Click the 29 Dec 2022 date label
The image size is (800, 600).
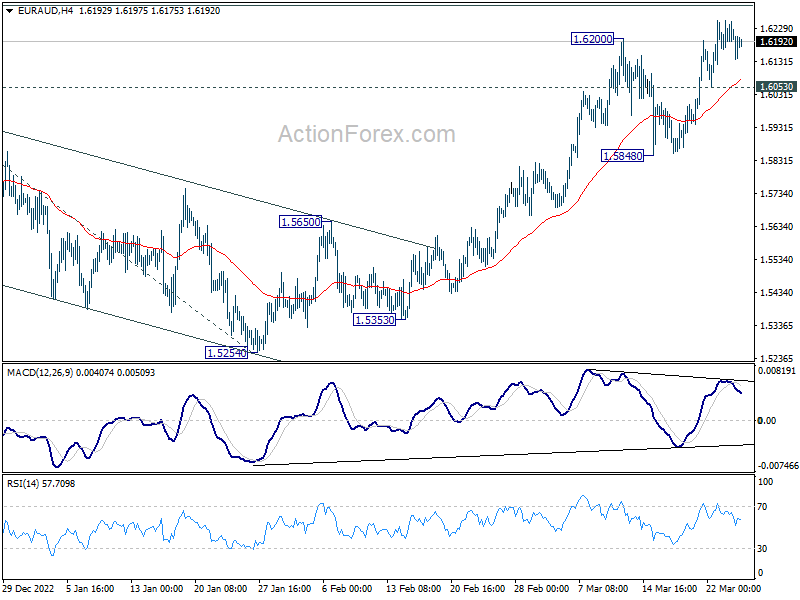click(x=28, y=588)
